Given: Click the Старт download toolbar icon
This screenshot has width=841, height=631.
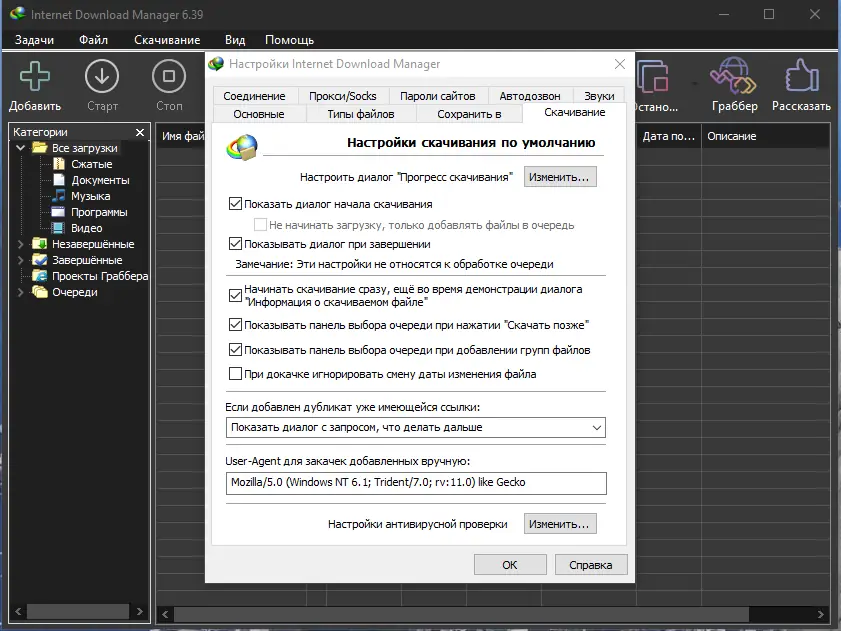Looking at the screenshot, I should [x=102, y=76].
